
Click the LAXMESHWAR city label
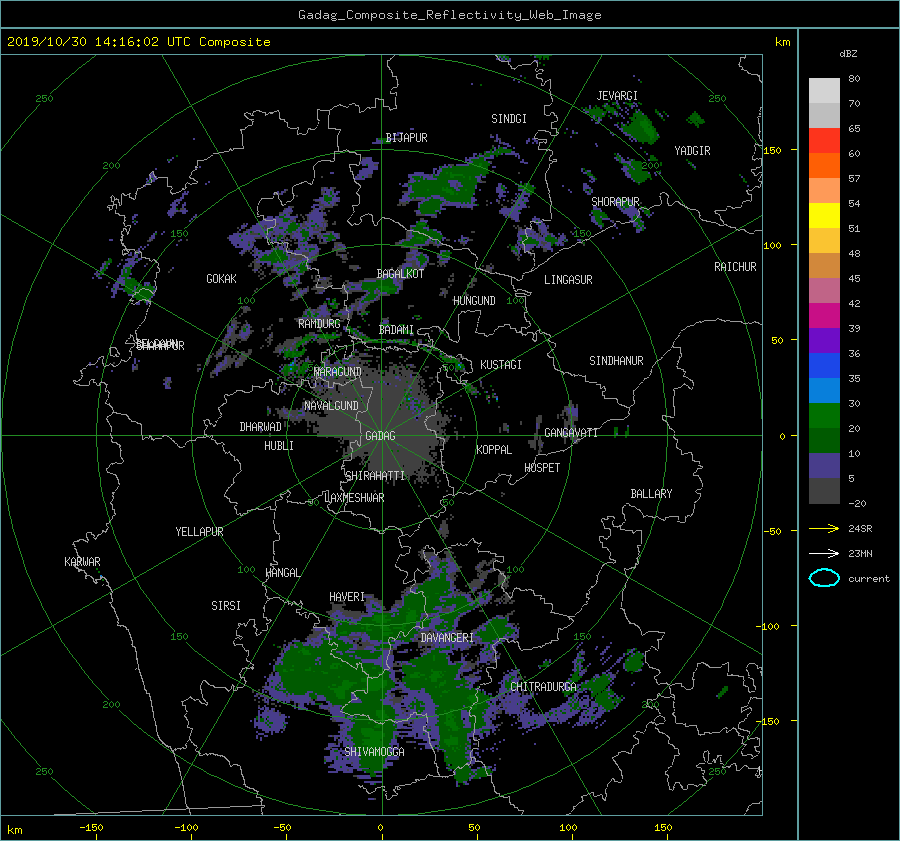tap(354, 498)
